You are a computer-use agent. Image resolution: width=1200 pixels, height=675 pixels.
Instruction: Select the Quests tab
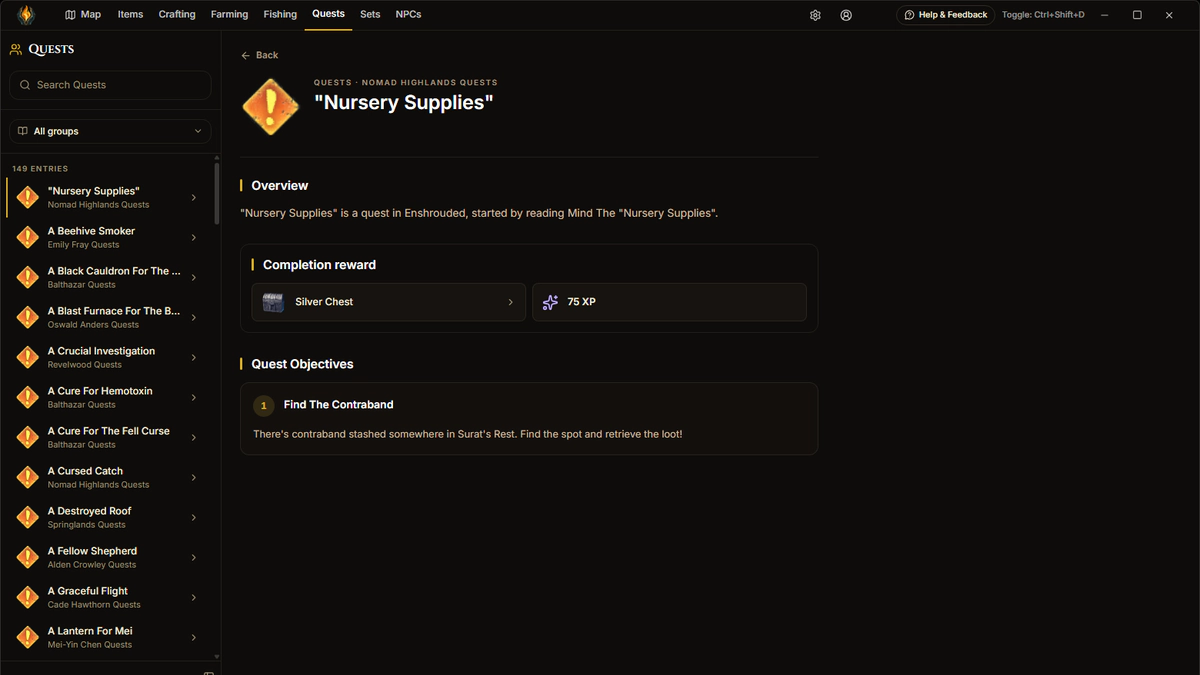pos(328,14)
